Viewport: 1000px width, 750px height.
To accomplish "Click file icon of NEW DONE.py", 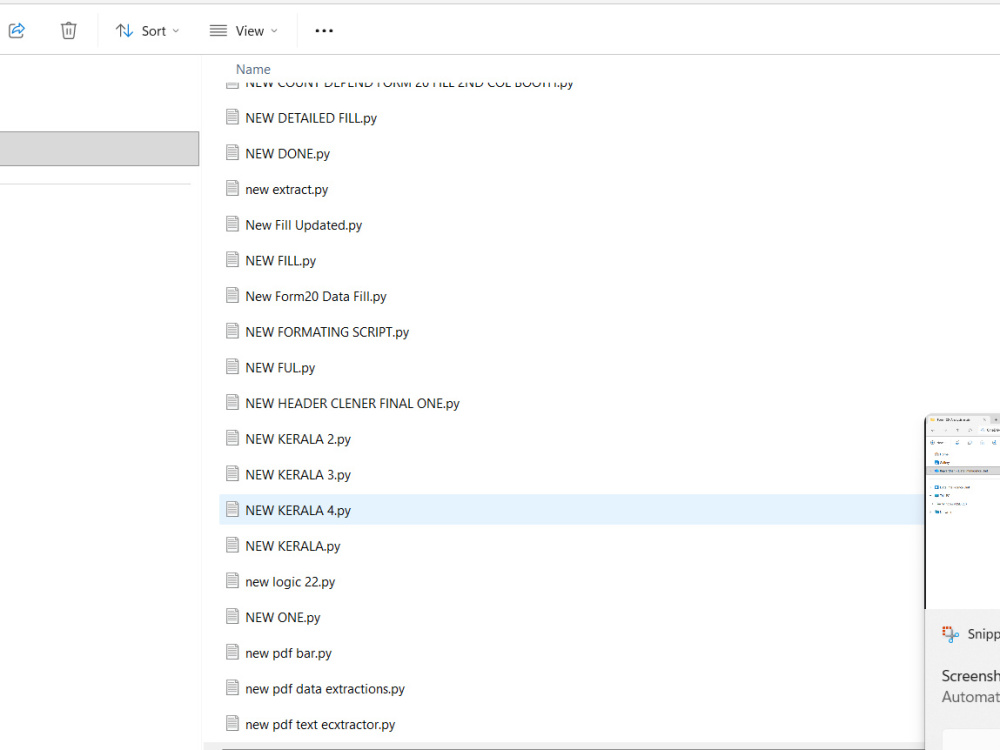I will 232,152.
